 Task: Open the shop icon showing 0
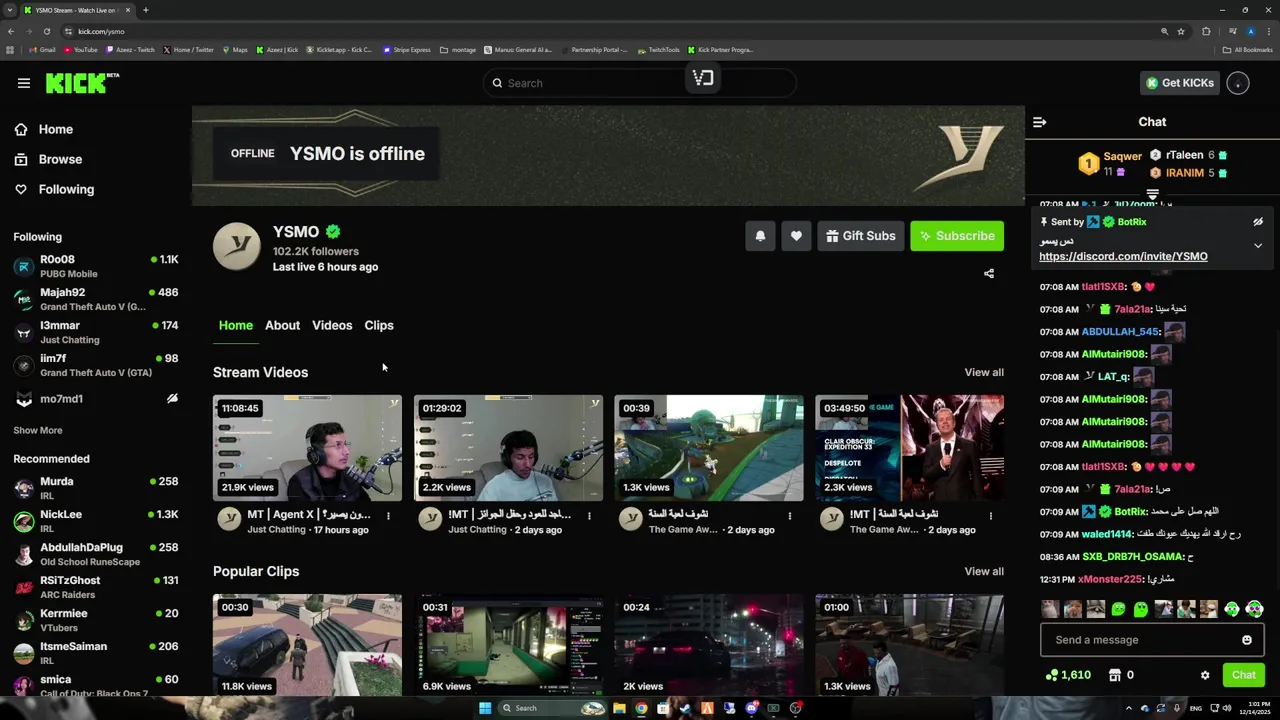[1115, 675]
